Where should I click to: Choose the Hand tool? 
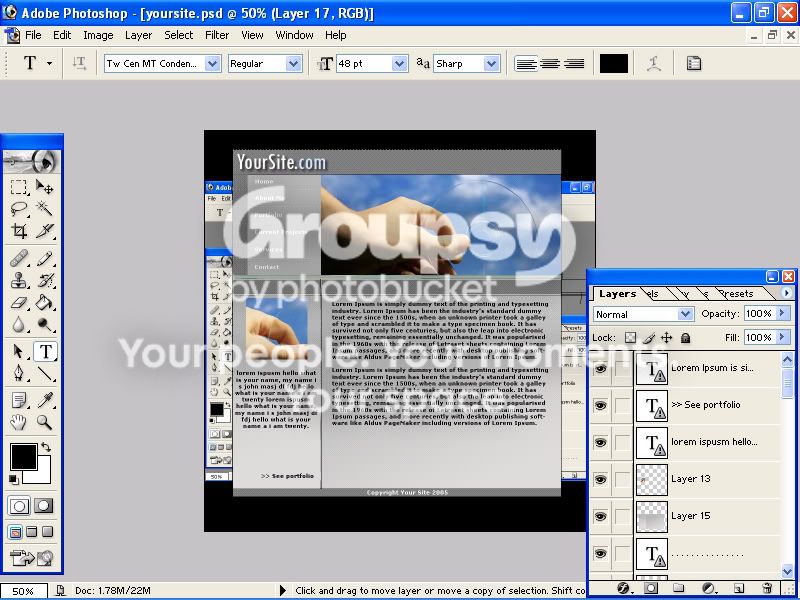pos(19,422)
